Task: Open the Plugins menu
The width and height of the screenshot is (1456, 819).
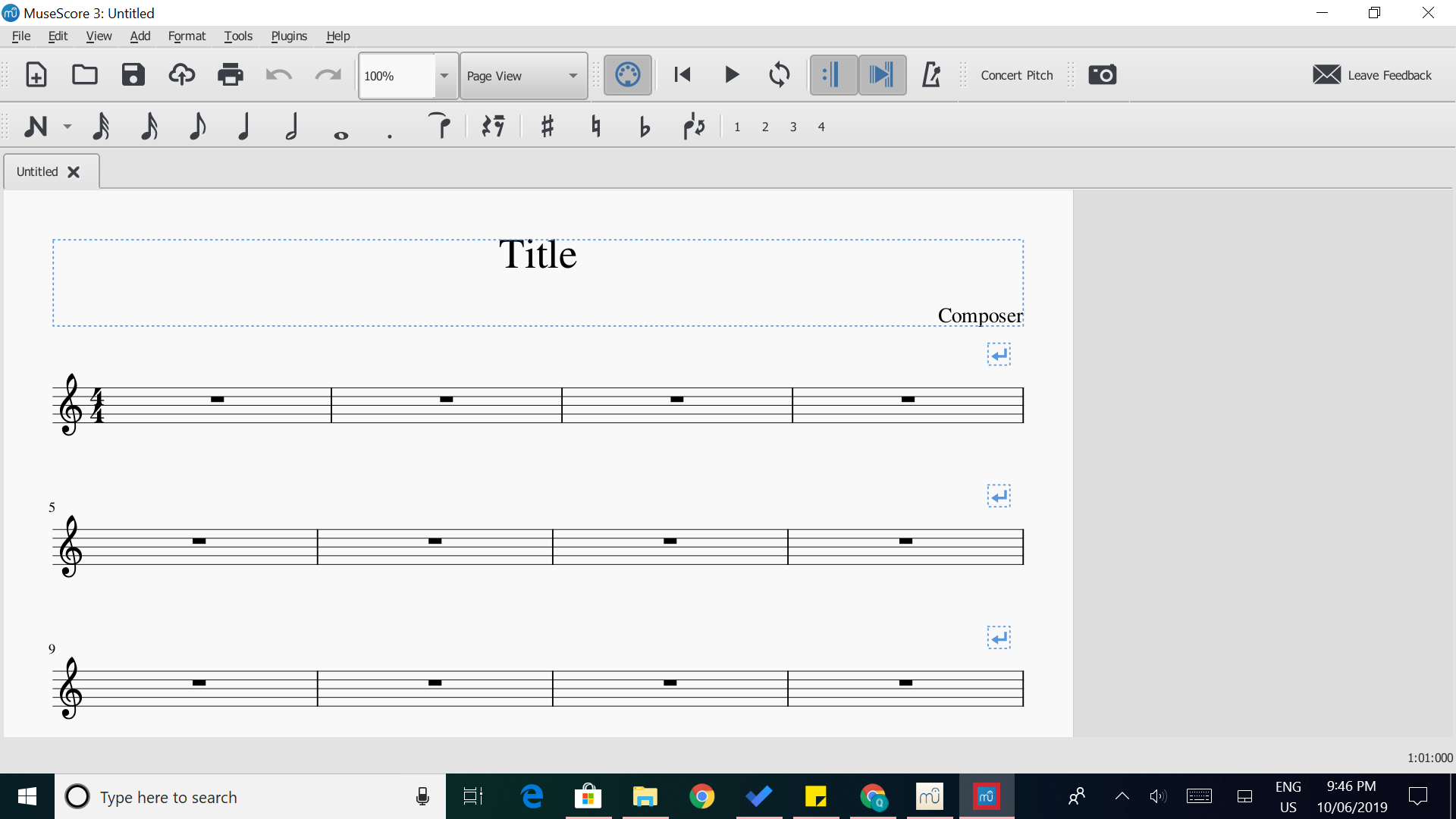Action: click(290, 36)
